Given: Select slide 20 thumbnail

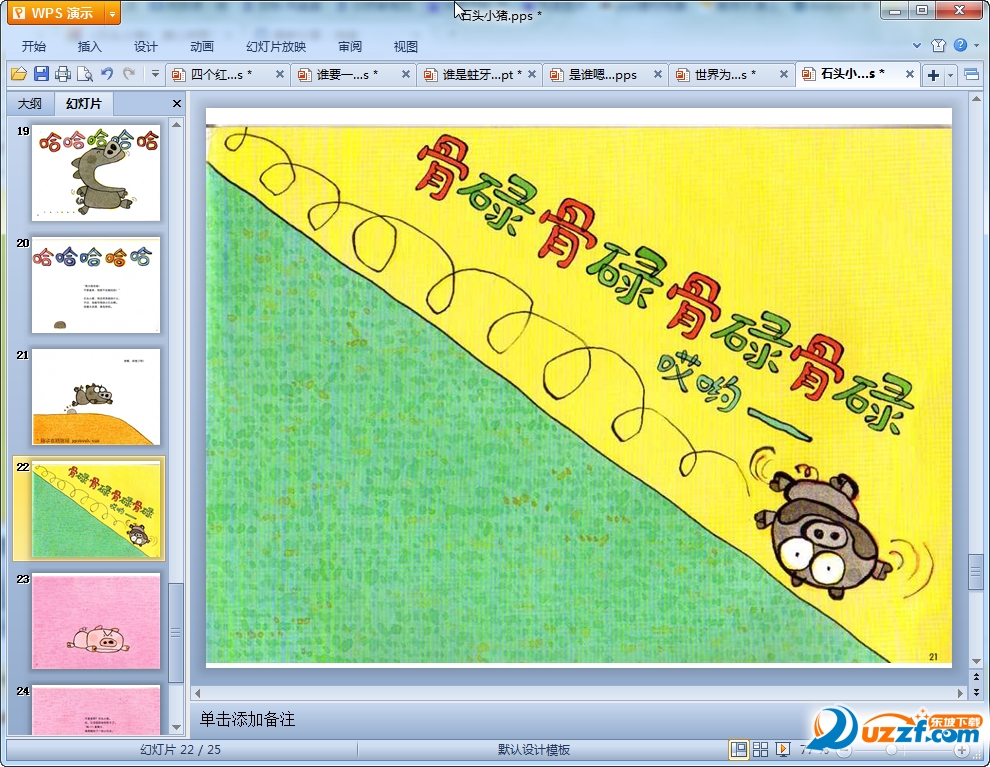Looking at the screenshot, I should (96, 285).
